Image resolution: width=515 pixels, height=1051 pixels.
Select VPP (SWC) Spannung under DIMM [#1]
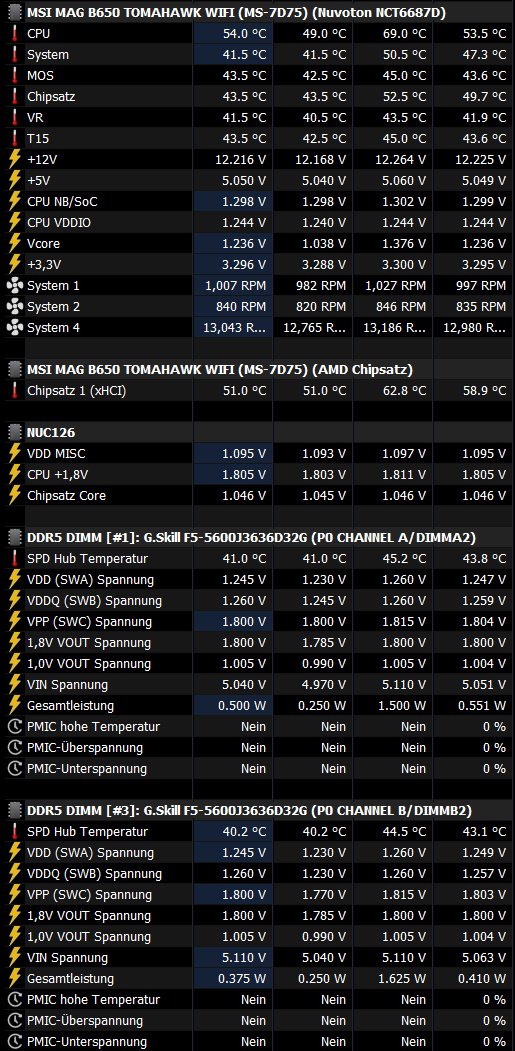(90, 621)
